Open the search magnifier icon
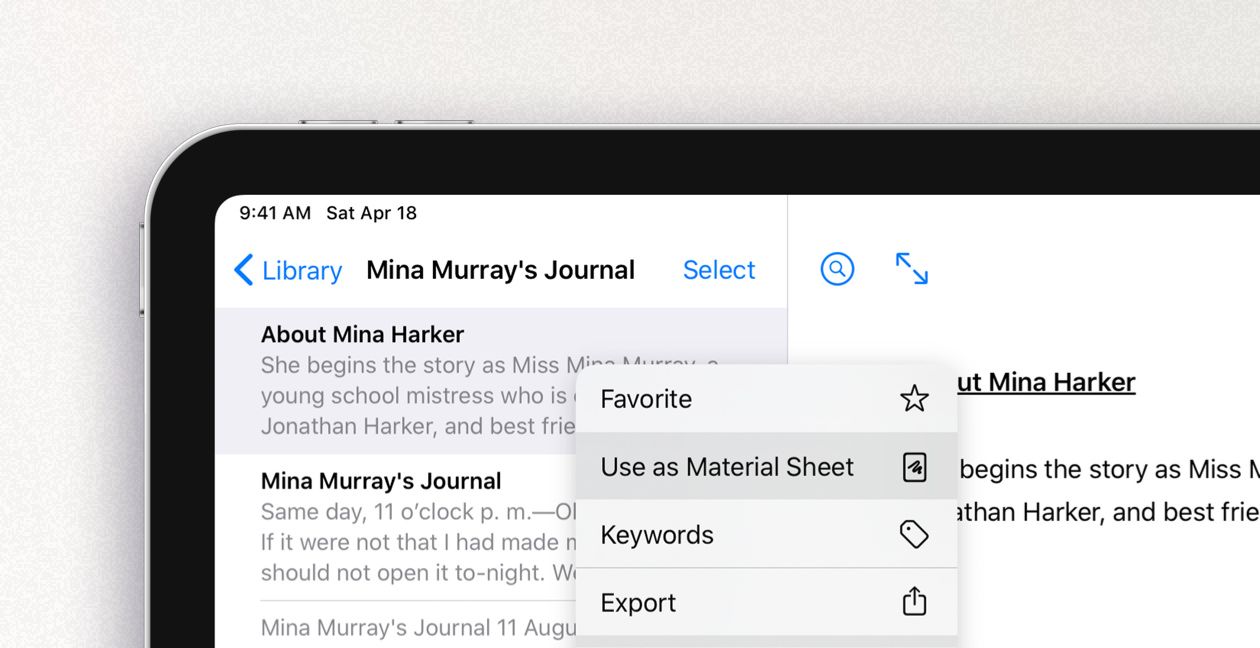1260x648 pixels. tap(837, 269)
